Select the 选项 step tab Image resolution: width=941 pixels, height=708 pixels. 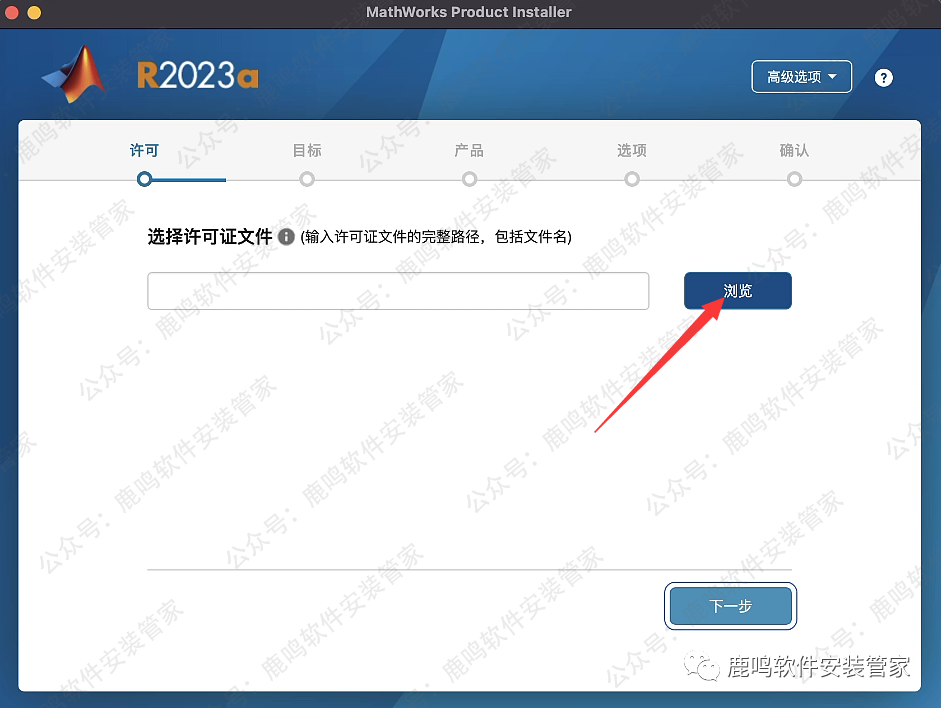point(631,150)
